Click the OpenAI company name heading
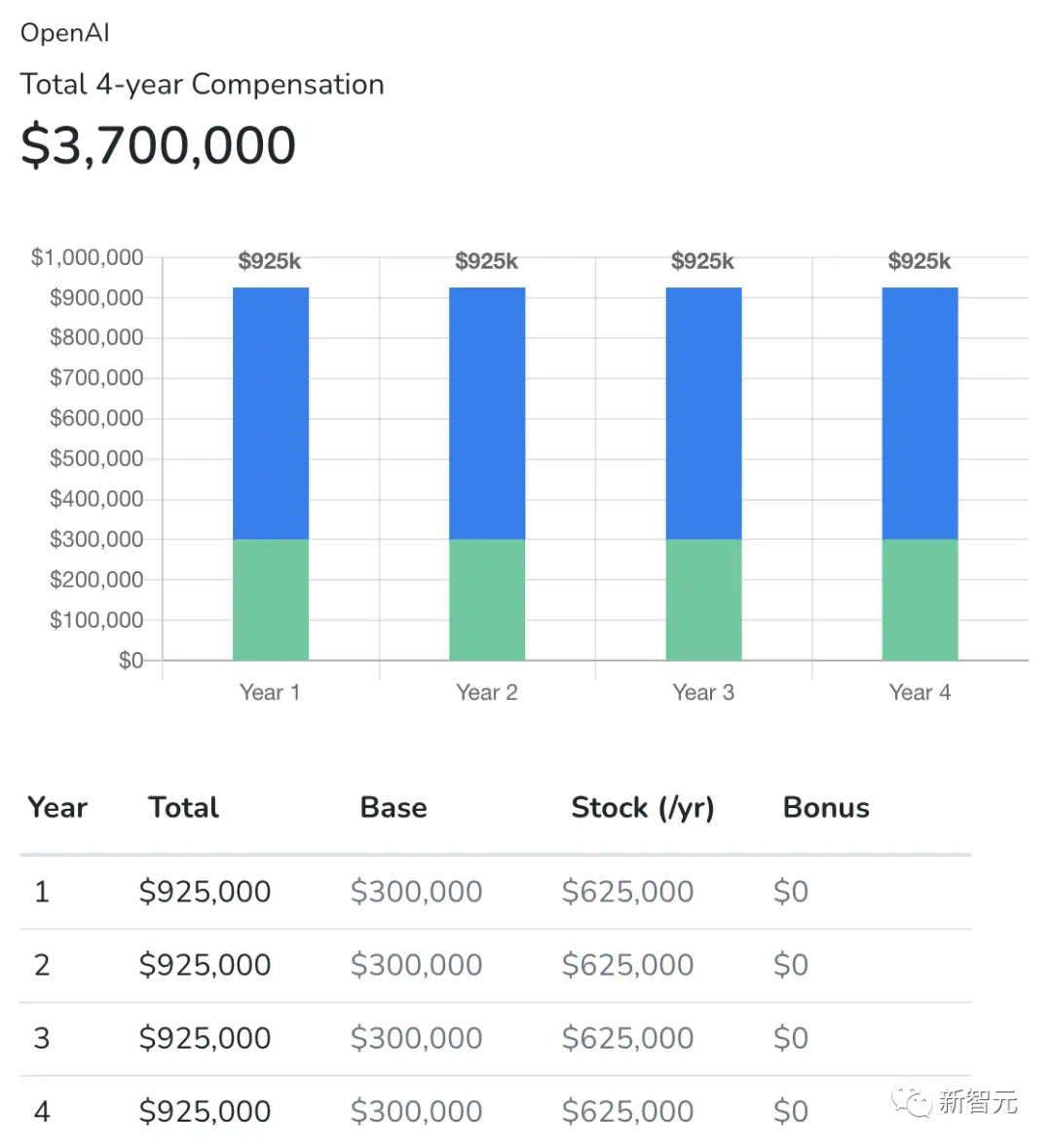Screen dimensions: 1052x1148 [x=65, y=32]
